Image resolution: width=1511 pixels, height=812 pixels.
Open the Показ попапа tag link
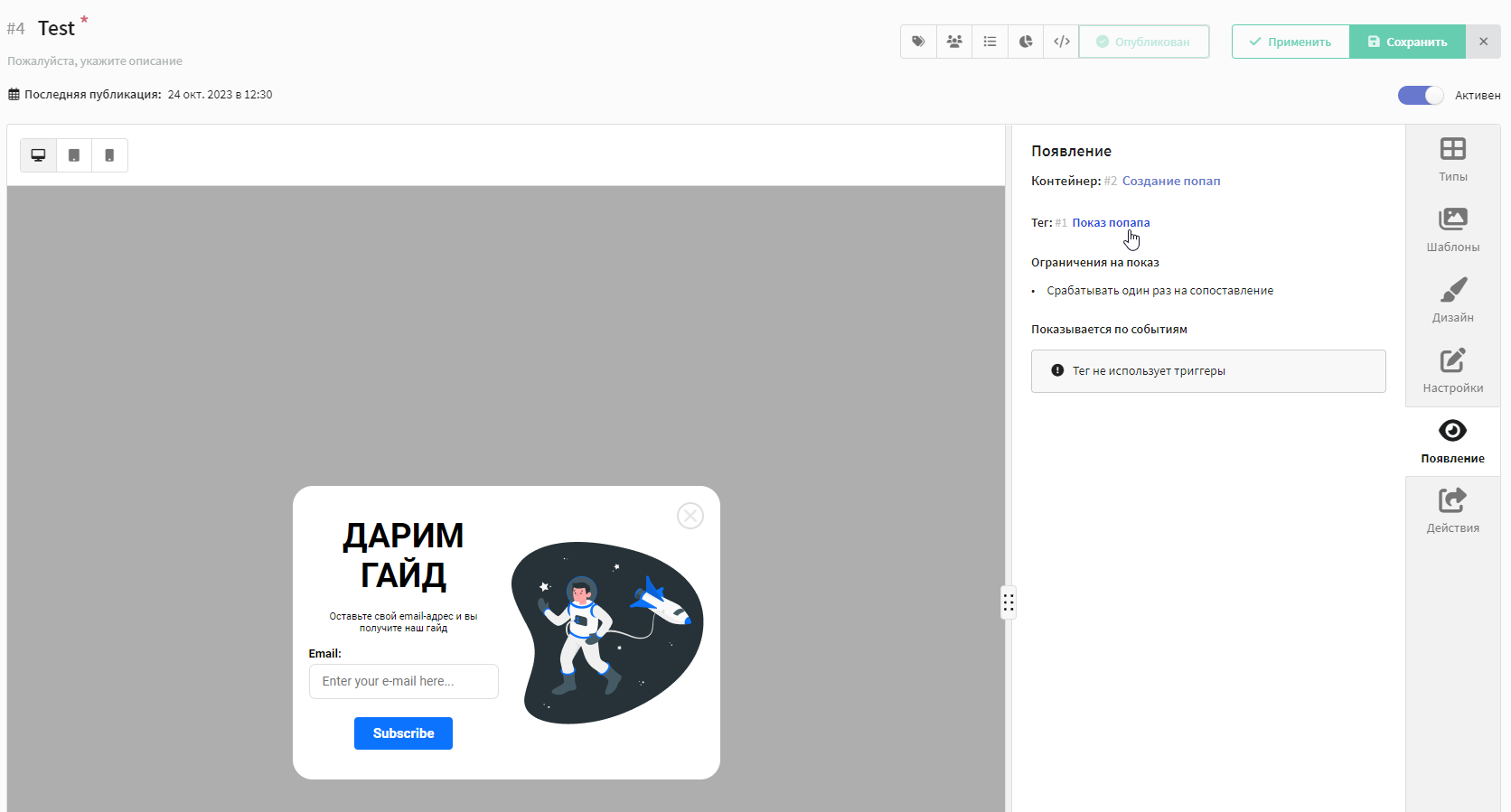point(1111,222)
